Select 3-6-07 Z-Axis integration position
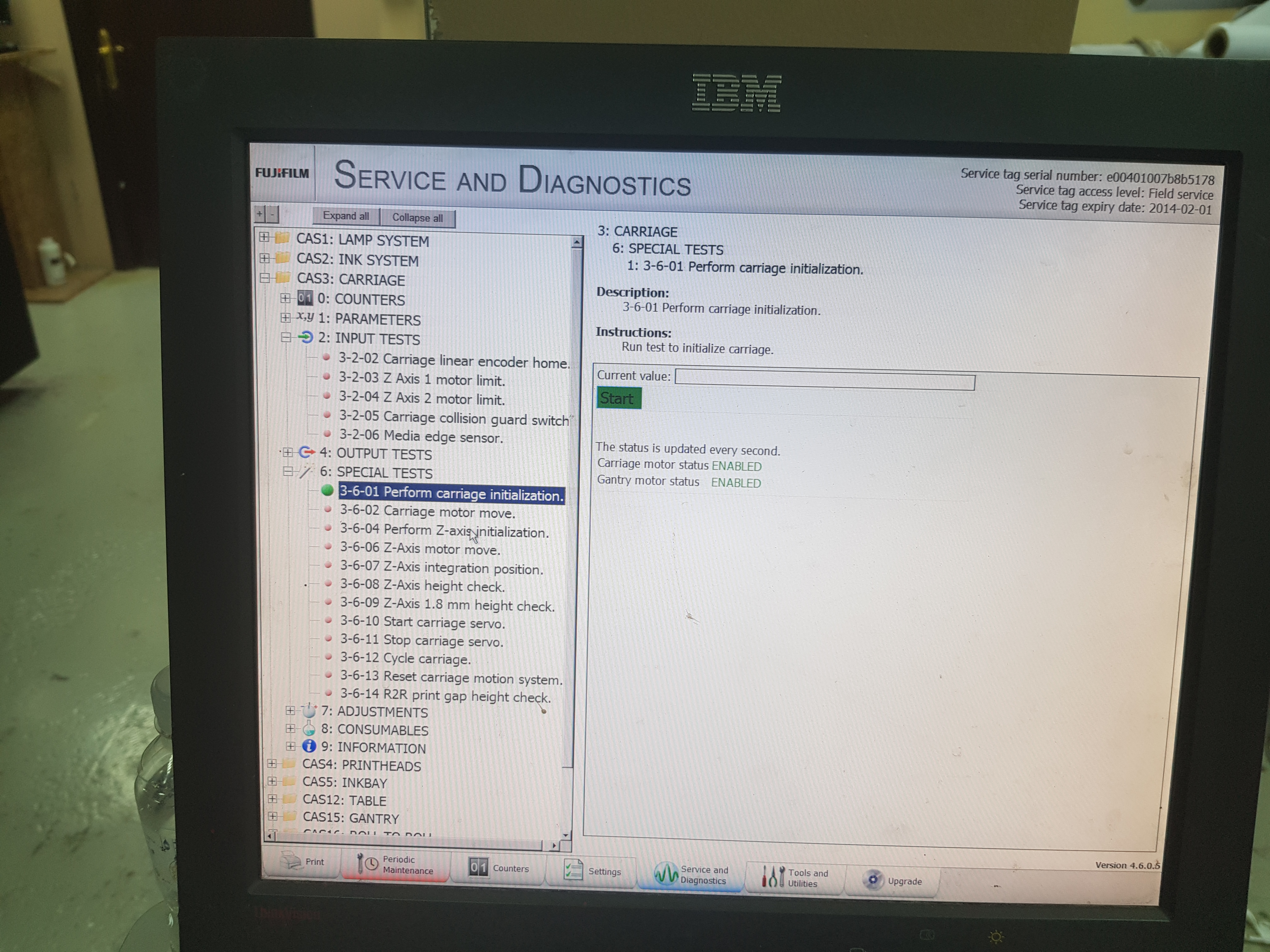Image resolution: width=1270 pixels, height=952 pixels. click(x=441, y=568)
